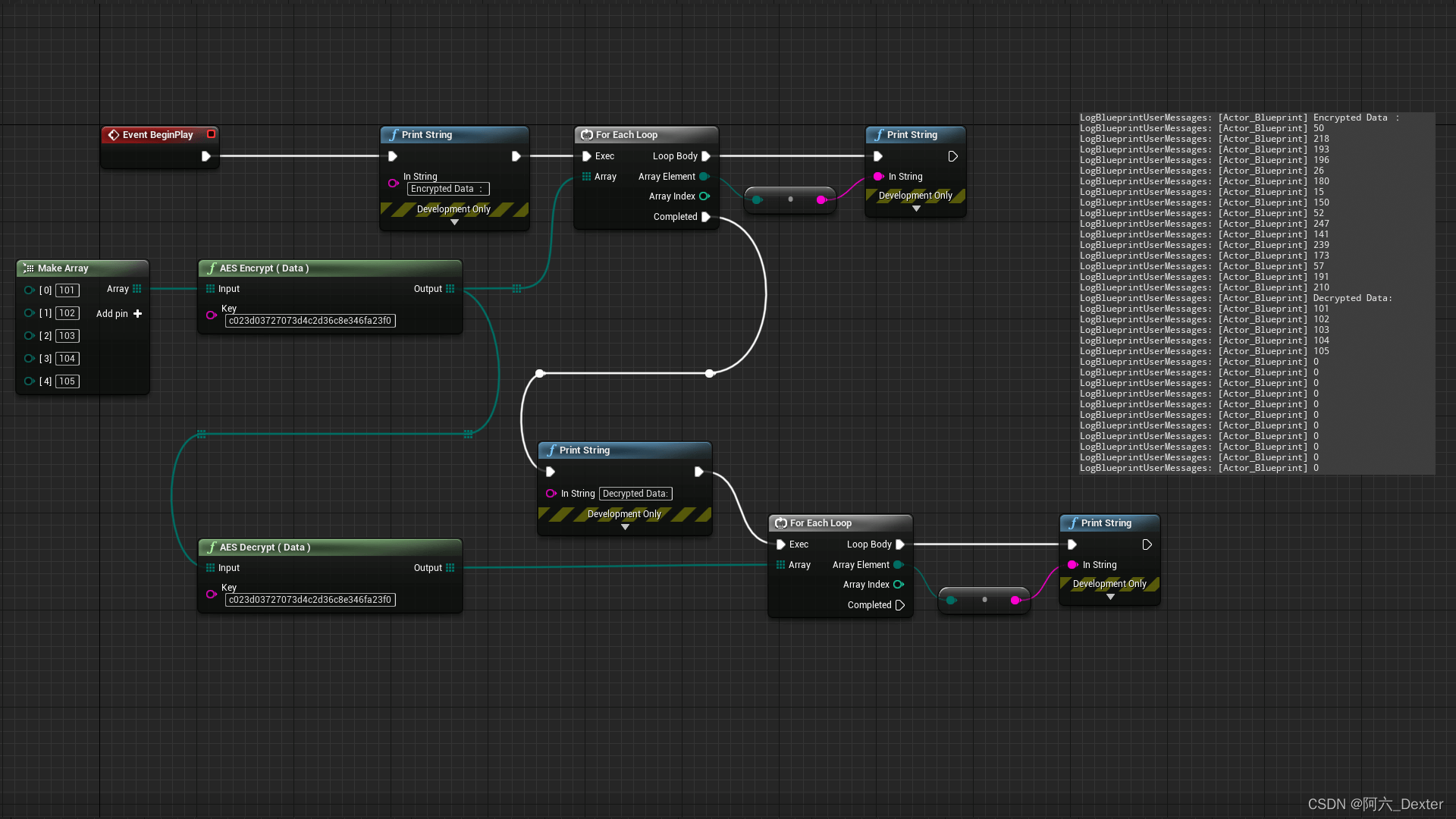Edit the Make Array index 4 value

click(x=67, y=381)
